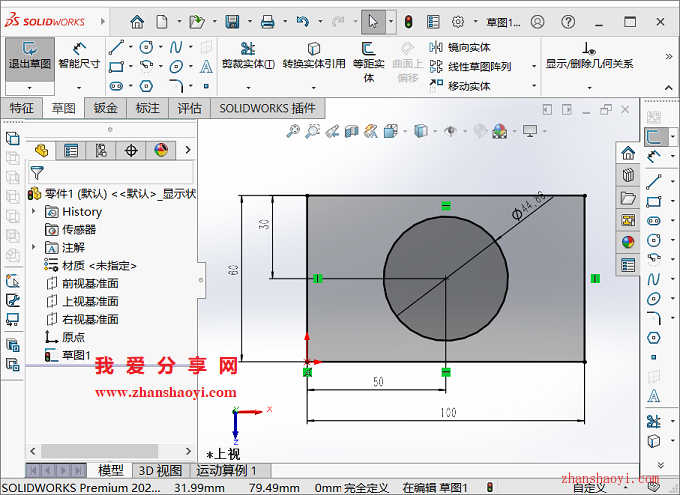The width and height of the screenshot is (680, 495).
Task: Open the Apply Scene dropdown arrow
Action: [515, 131]
